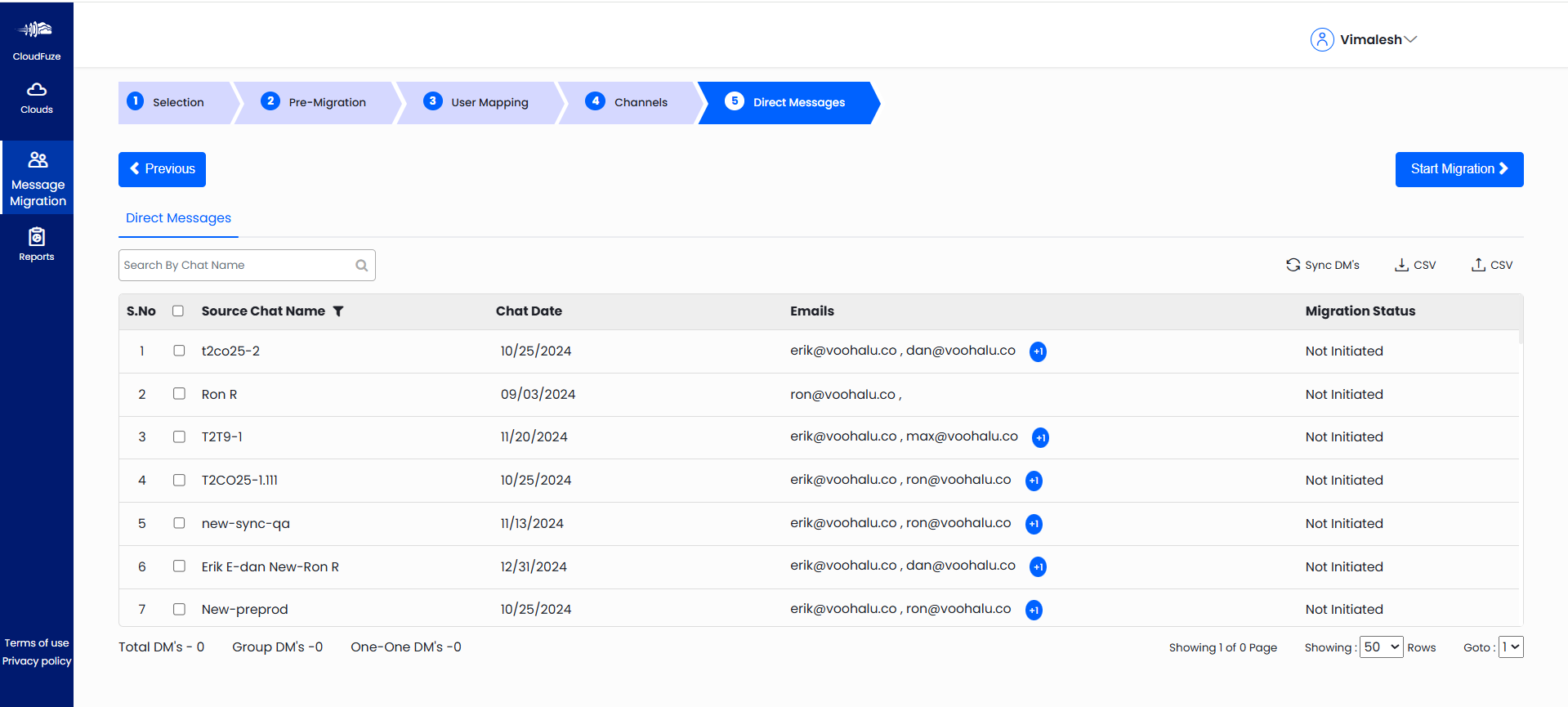This screenshot has width=1568, height=707.
Task: Click the Start Migration button
Action: pyautogui.click(x=1459, y=169)
